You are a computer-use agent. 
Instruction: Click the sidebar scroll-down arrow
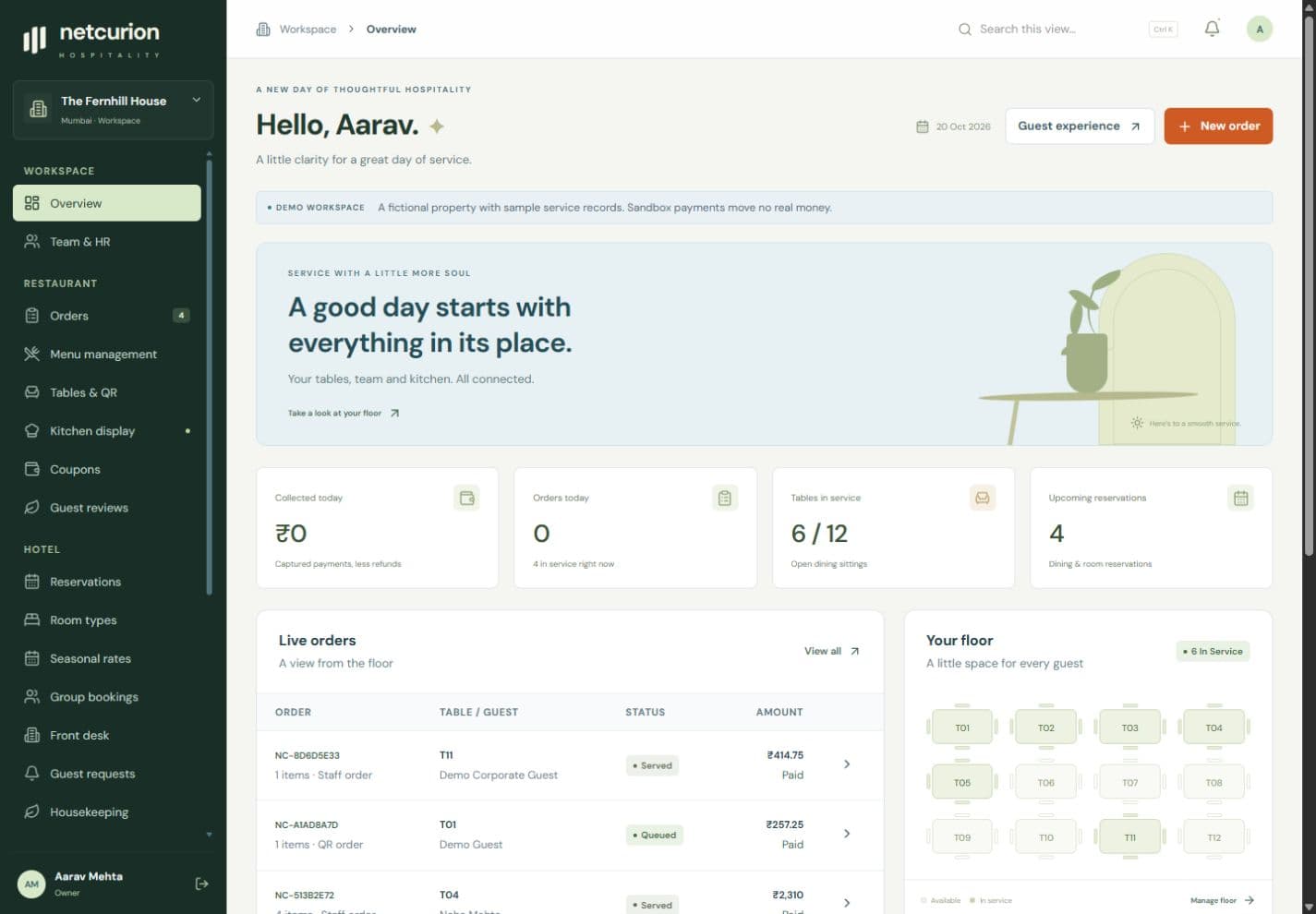[210, 835]
